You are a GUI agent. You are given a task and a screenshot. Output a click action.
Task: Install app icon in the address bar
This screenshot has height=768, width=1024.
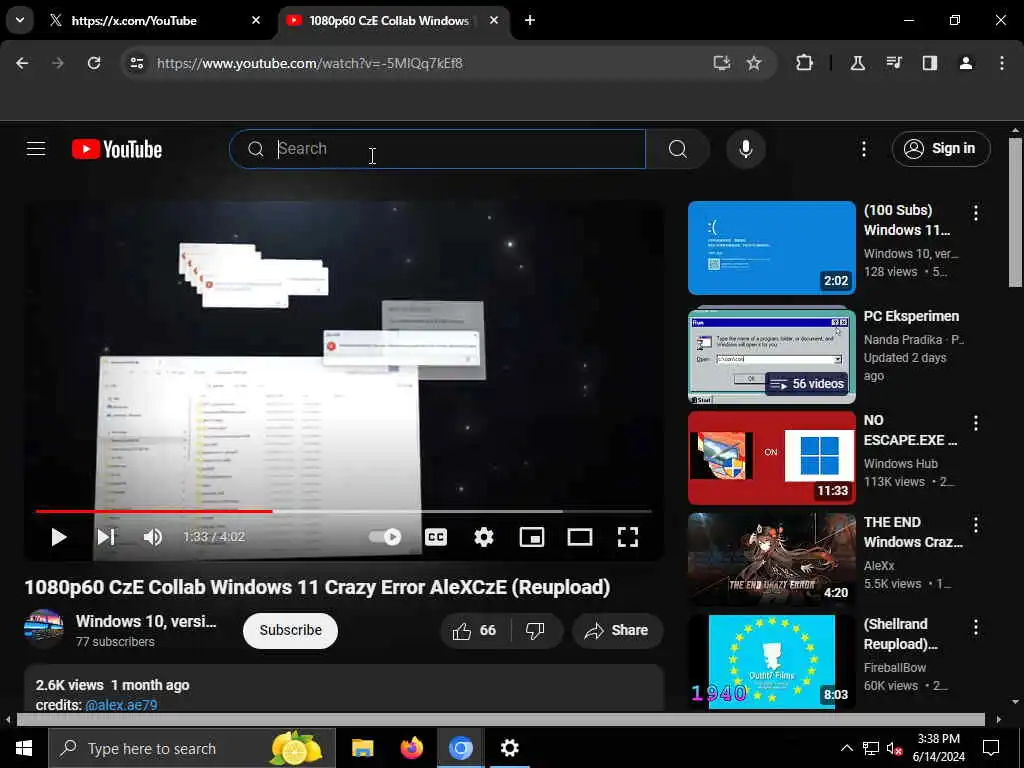[722, 63]
